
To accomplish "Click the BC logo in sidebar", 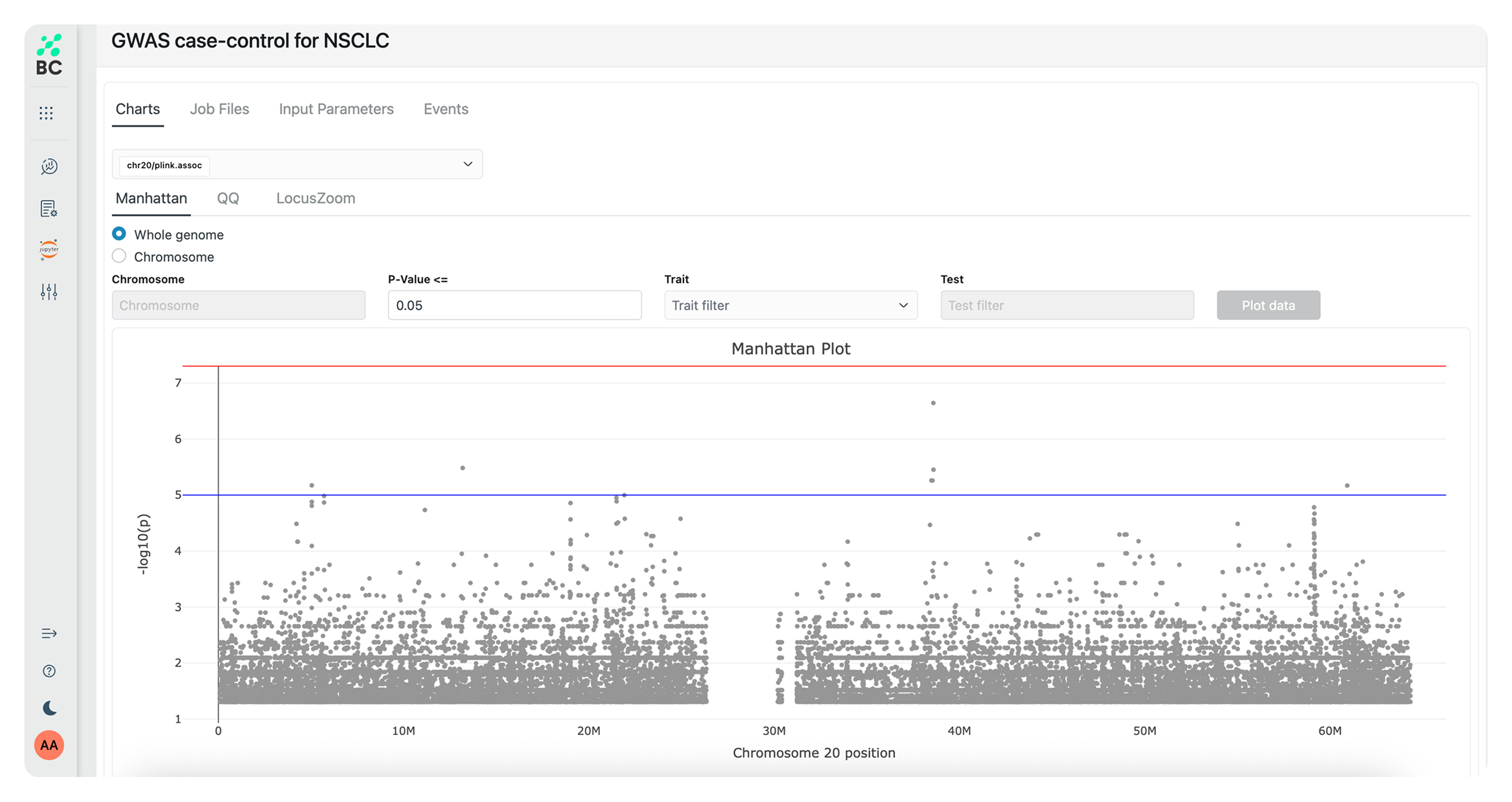I will click(x=49, y=55).
